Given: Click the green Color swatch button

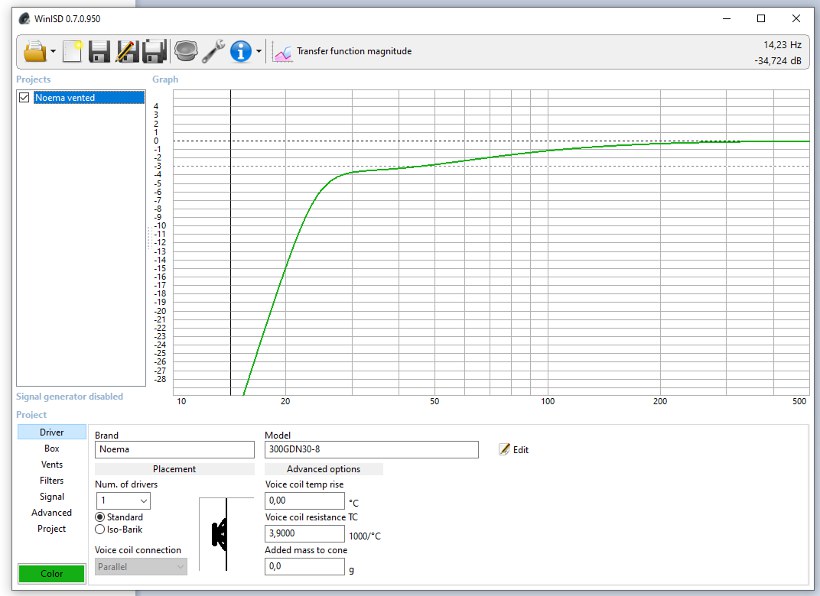Looking at the screenshot, I should pos(52,574).
